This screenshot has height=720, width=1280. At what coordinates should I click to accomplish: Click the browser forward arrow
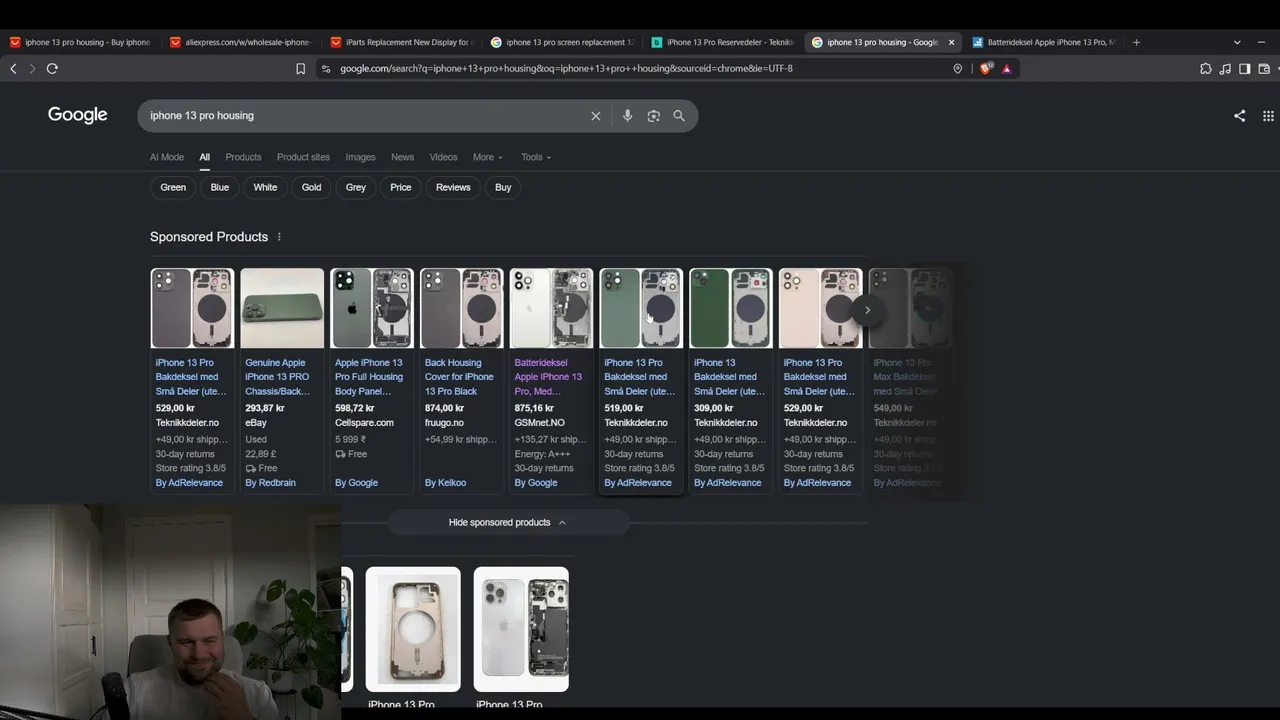32,69
